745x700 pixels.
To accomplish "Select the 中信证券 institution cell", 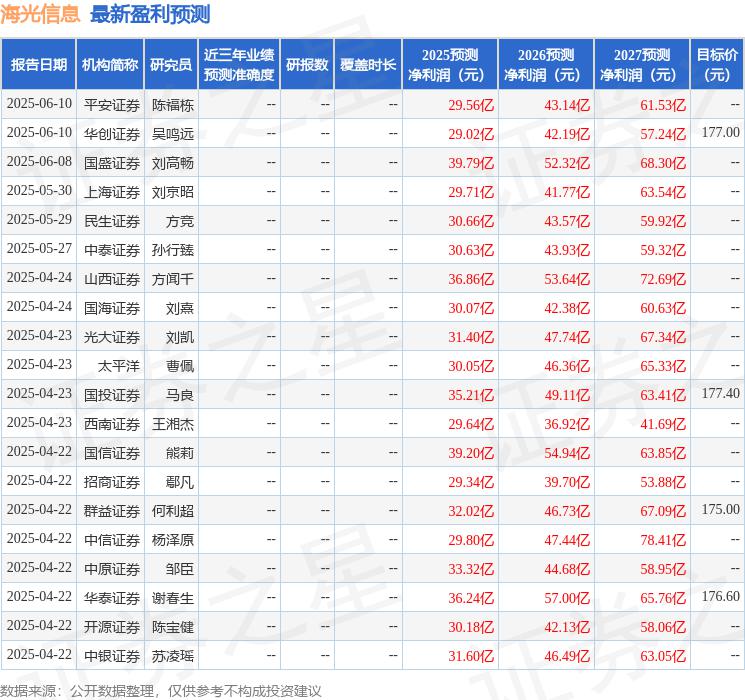I will pos(112,540).
